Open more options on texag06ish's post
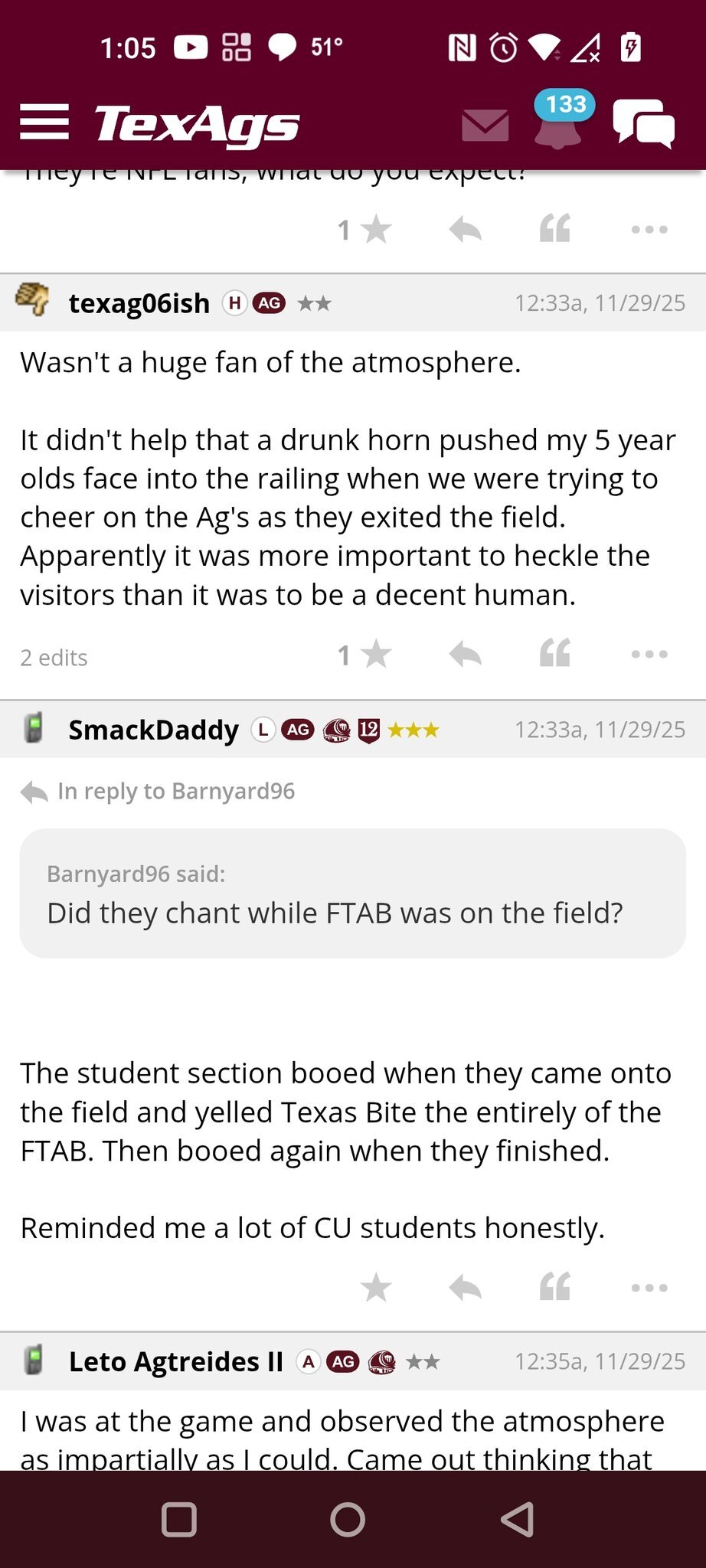706x1568 pixels. [649, 655]
